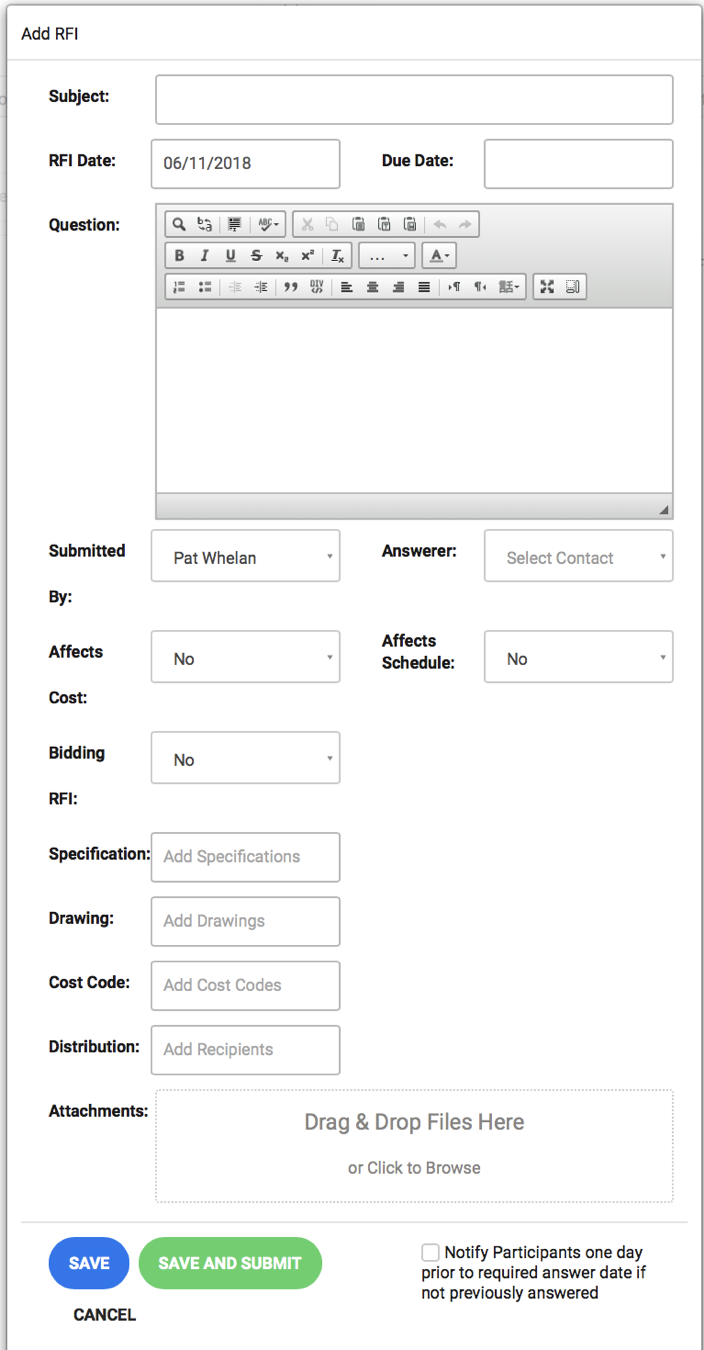This screenshot has height=1350, width=704.
Task: Click the Remove Format icon
Action: tap(338, 256)
